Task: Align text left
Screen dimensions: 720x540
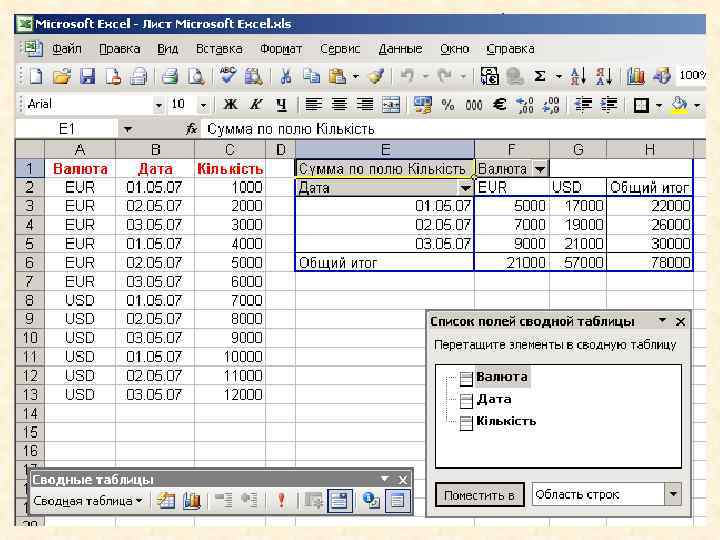Action: pos(314,105)
